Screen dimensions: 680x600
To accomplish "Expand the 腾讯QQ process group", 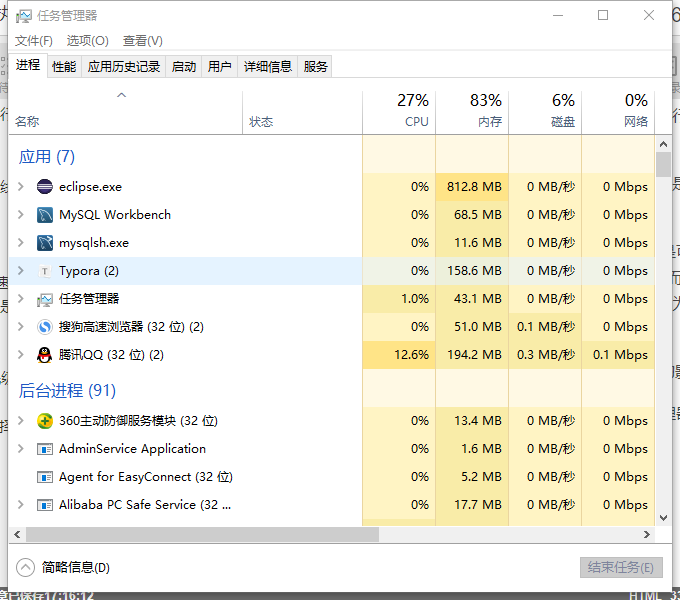I will 20,355.
